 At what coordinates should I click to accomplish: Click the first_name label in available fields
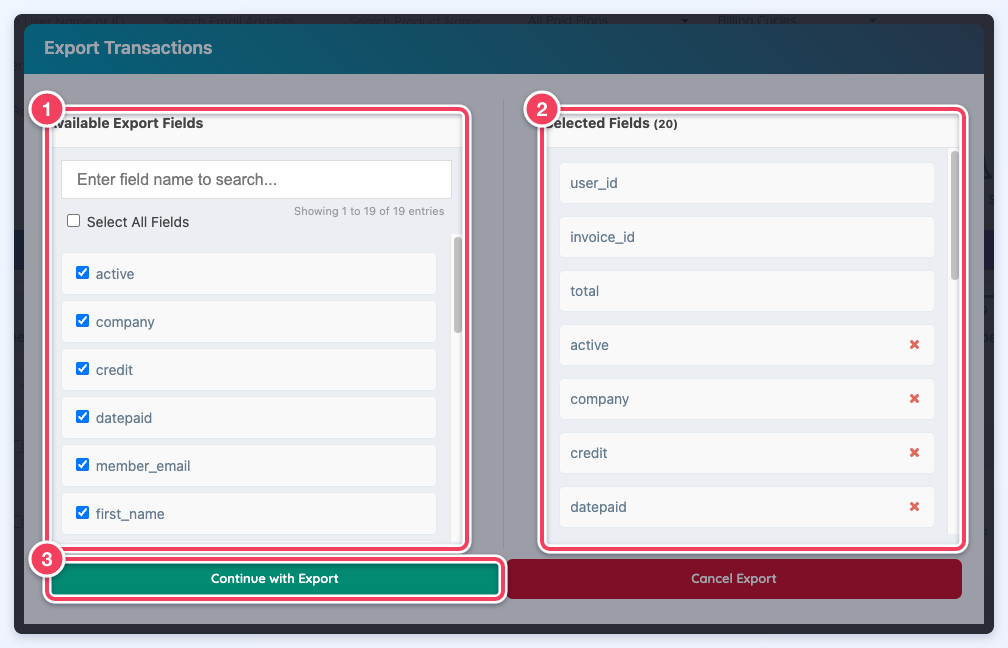click(x=130, y=514)
